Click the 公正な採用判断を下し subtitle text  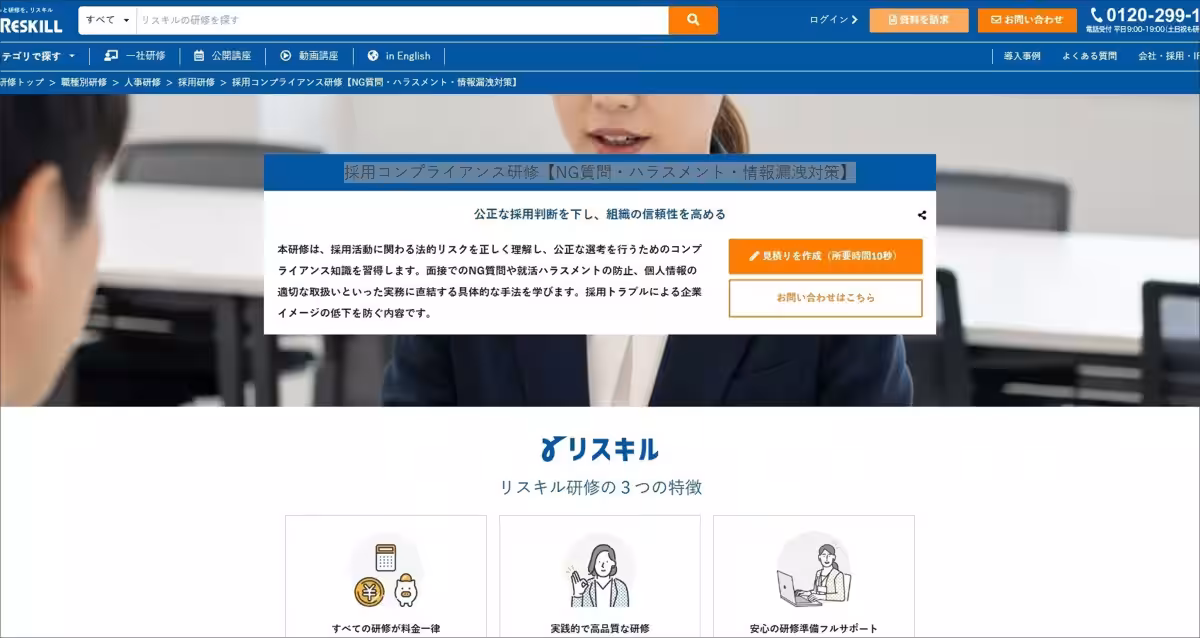pos(600,214)
